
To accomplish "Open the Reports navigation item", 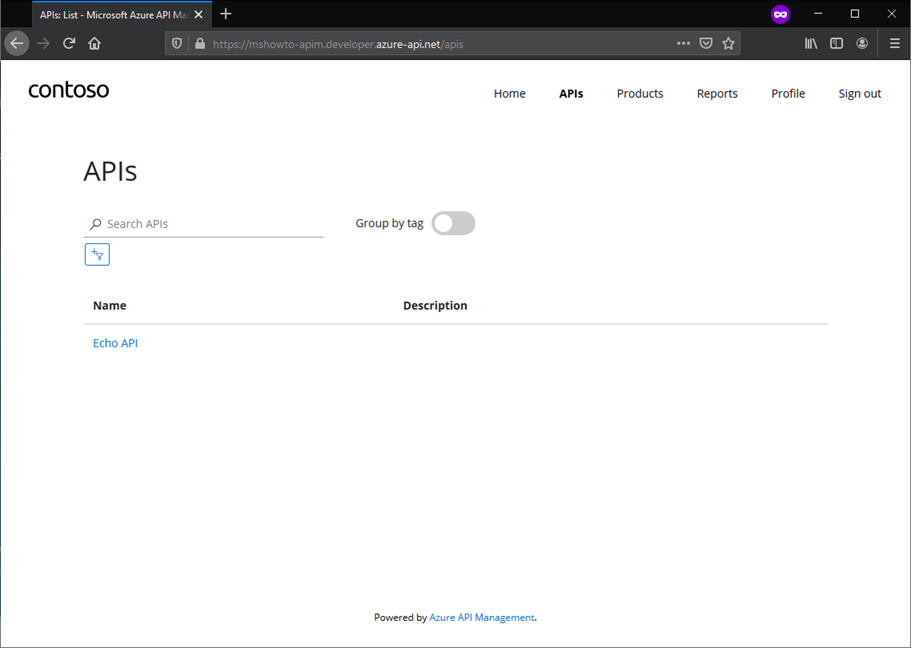I will pyautogui.click(x=717, y=94).
